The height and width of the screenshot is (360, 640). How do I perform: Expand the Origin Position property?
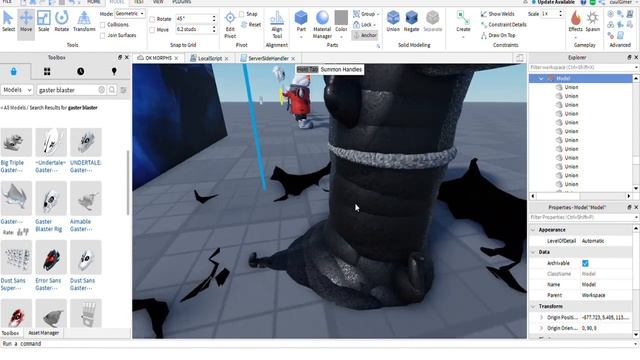541,317
